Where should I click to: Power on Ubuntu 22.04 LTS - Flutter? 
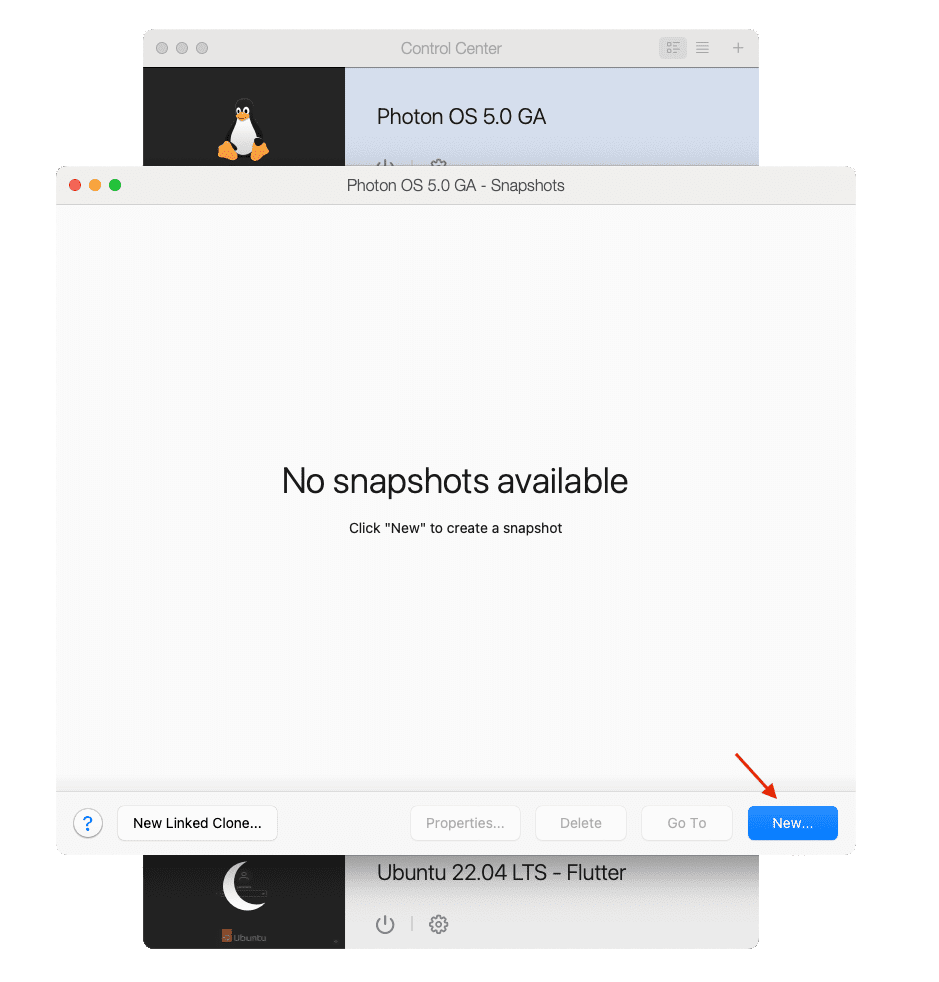tap(385, 924)
